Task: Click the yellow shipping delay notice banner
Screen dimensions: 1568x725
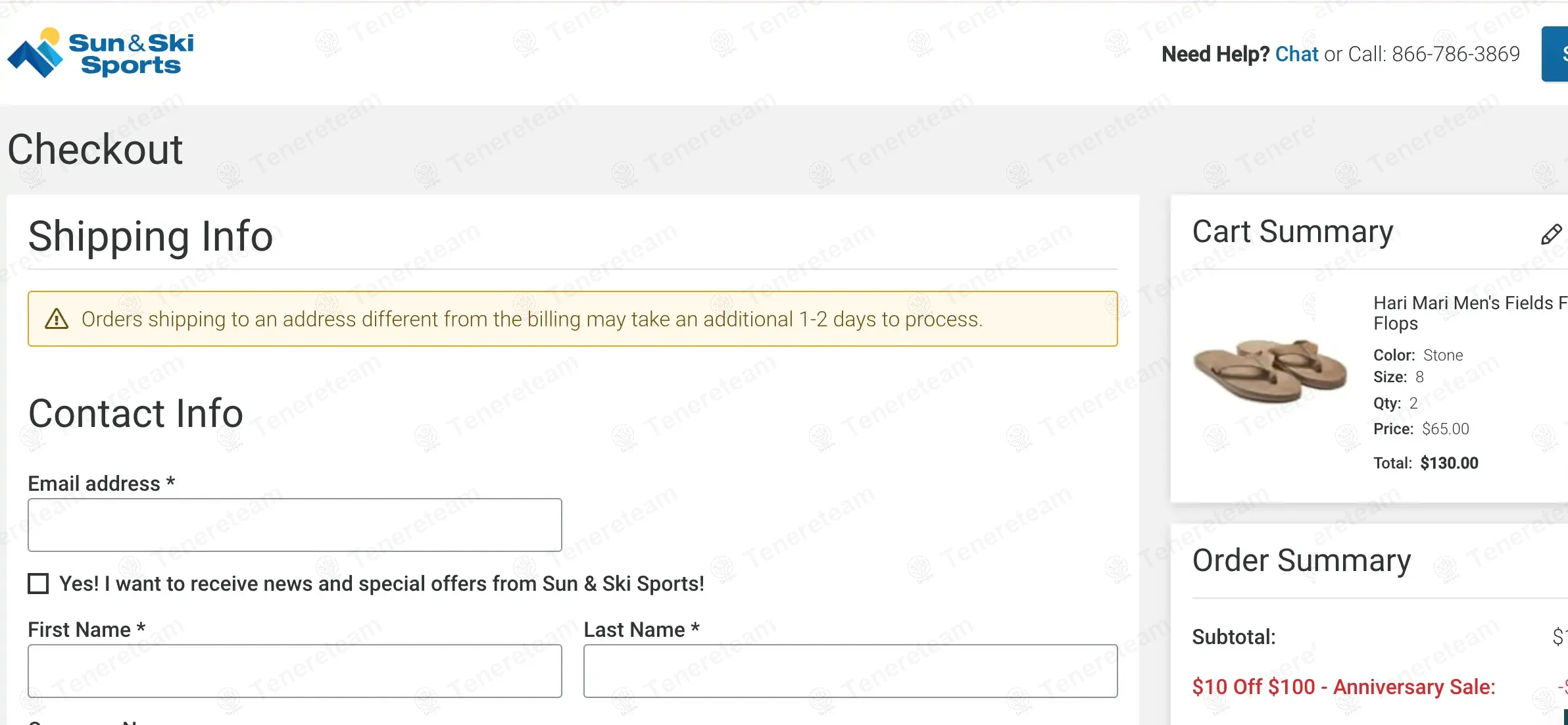Action: click(x=572, y=319)
